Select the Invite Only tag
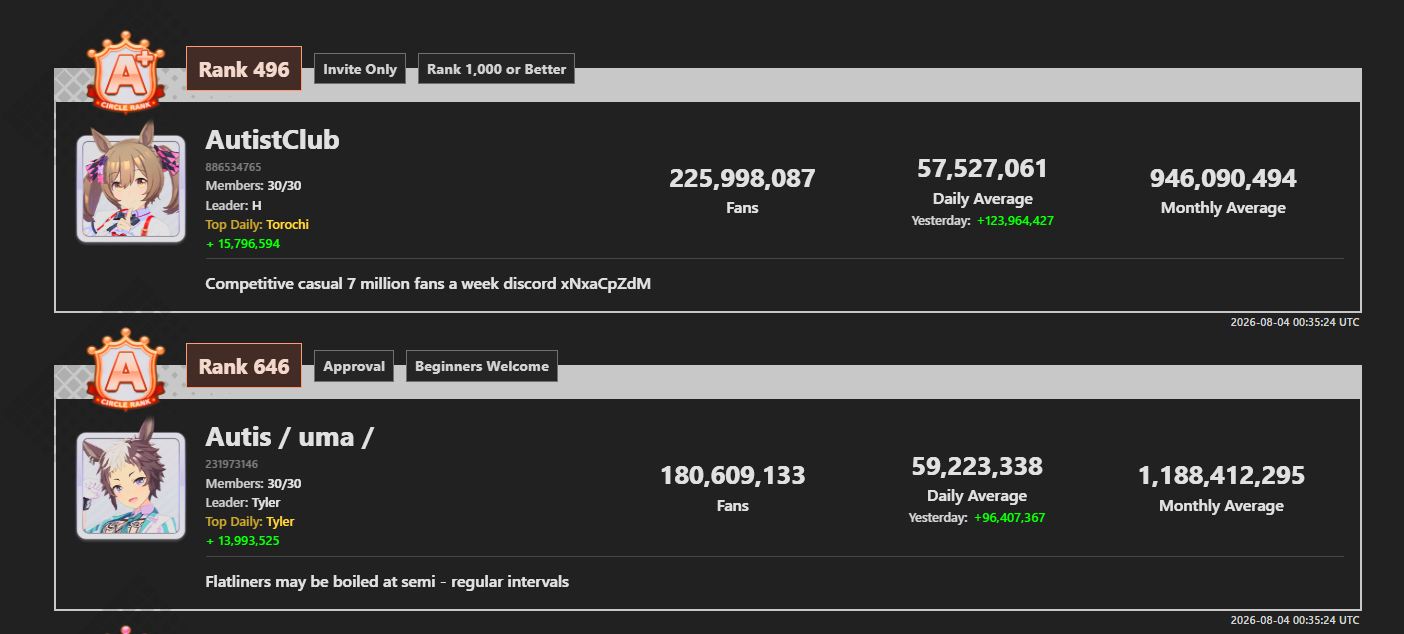Image resolution: width=1404 pixels, height=634 pixels. (360, 69)
